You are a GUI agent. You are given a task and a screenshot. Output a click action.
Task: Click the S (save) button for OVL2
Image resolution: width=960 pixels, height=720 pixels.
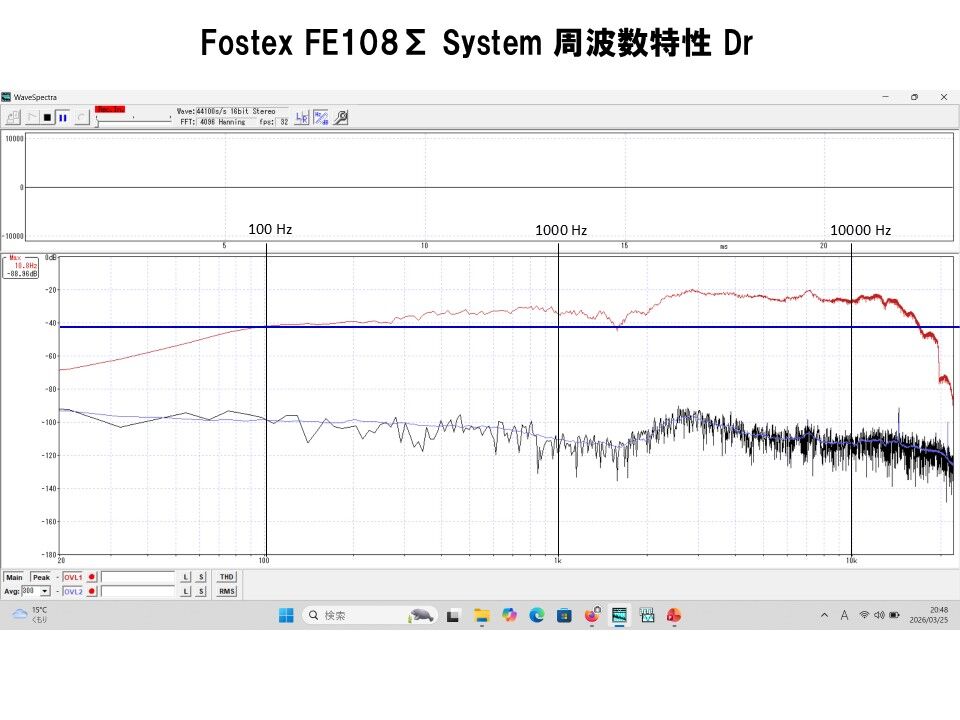201,591
